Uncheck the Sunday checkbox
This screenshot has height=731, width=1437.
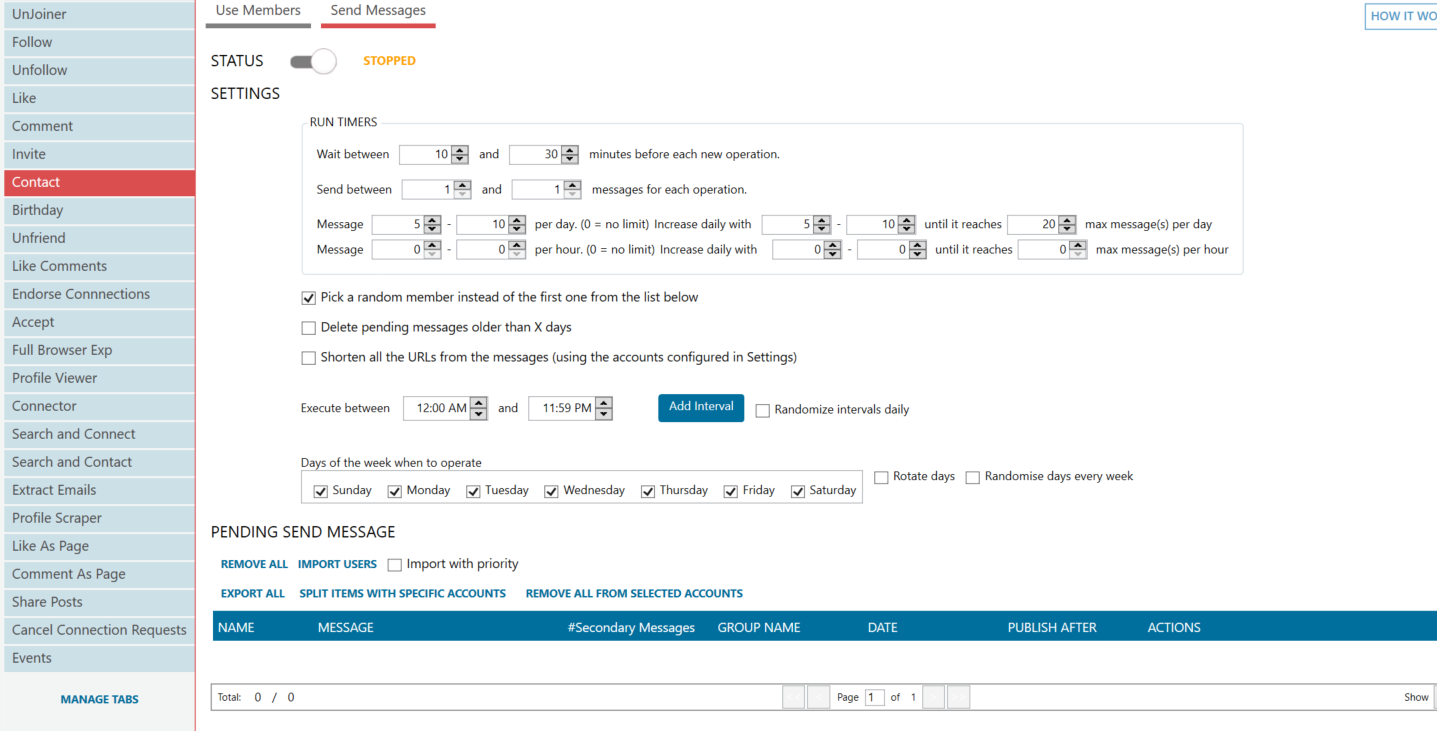pos(320,491)
